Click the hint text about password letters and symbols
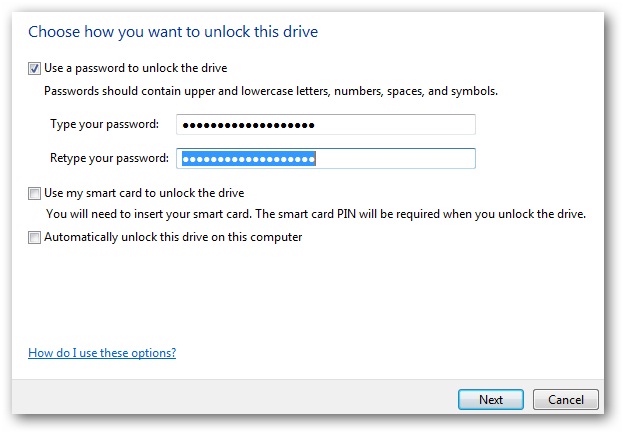This screenshot has height=434, width=624. (271, 91)
